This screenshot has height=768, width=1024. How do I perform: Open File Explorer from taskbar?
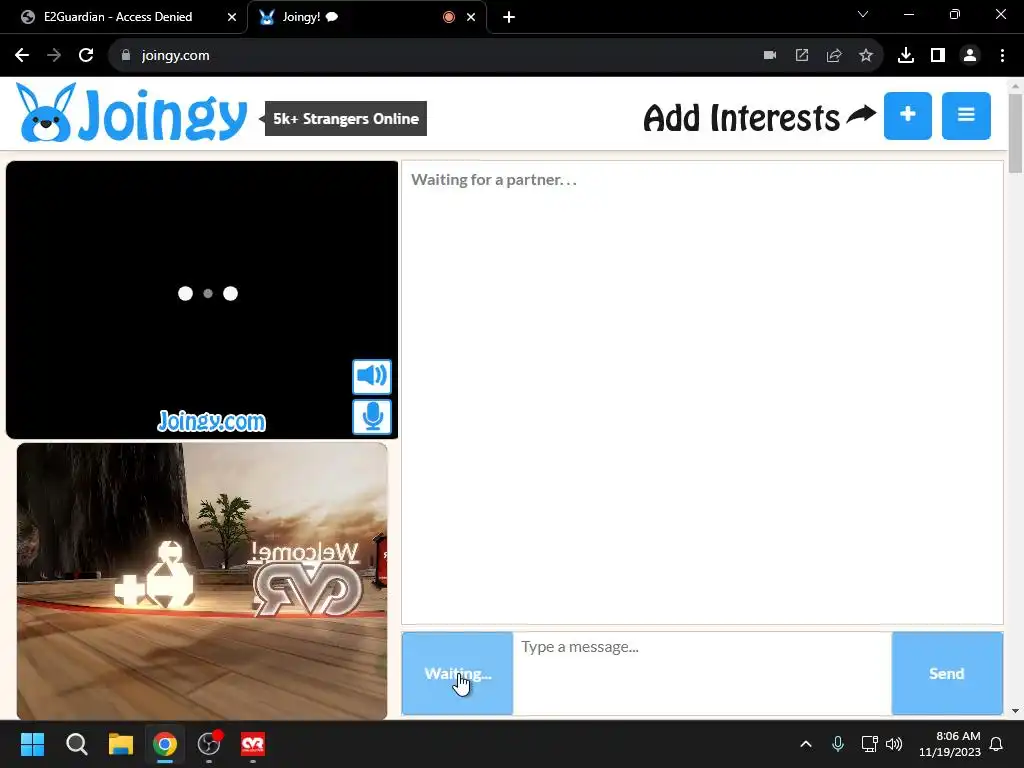click(x=121, y=744)
